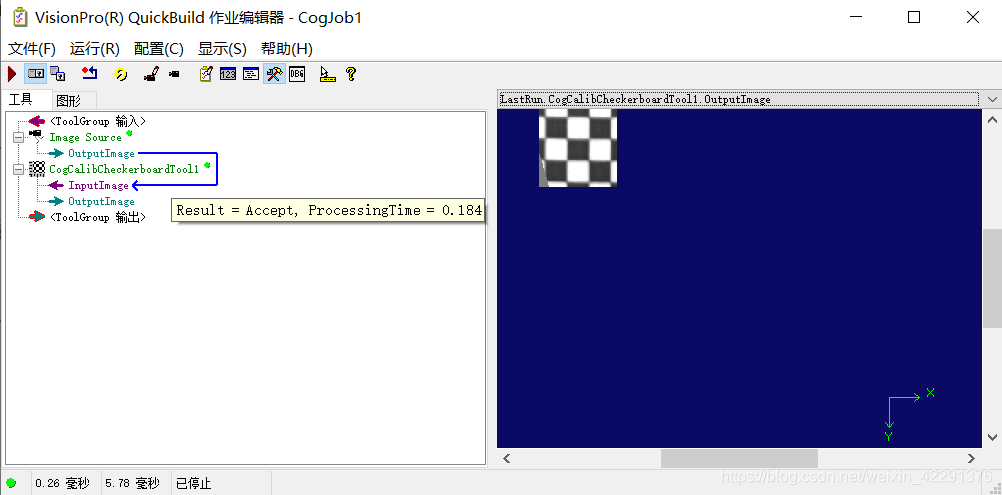
Task: Collapse the Image Source tree node
Action: tap(18, 137)
